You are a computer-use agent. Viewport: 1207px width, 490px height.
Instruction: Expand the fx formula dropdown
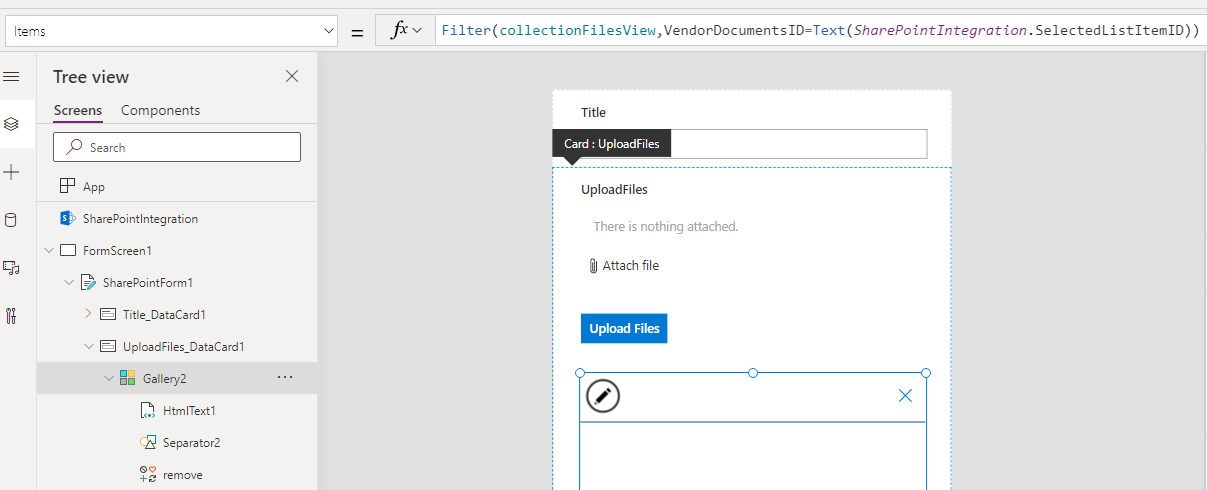[406, 31]
